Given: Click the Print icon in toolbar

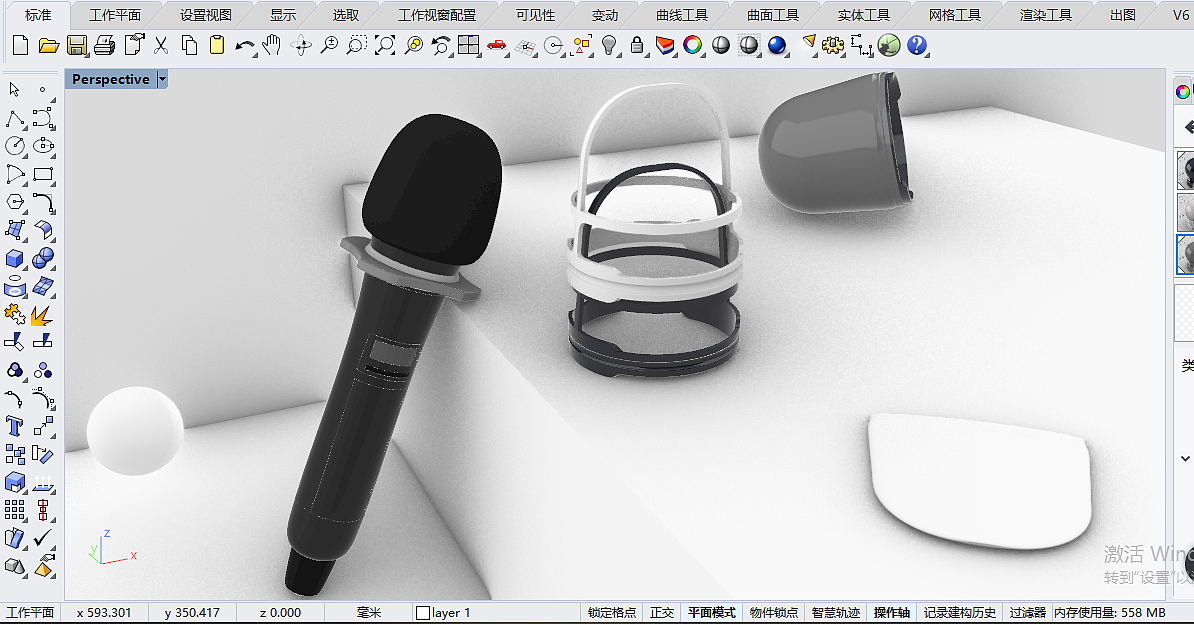Looking at the screenshot, I should pos(105,46).
